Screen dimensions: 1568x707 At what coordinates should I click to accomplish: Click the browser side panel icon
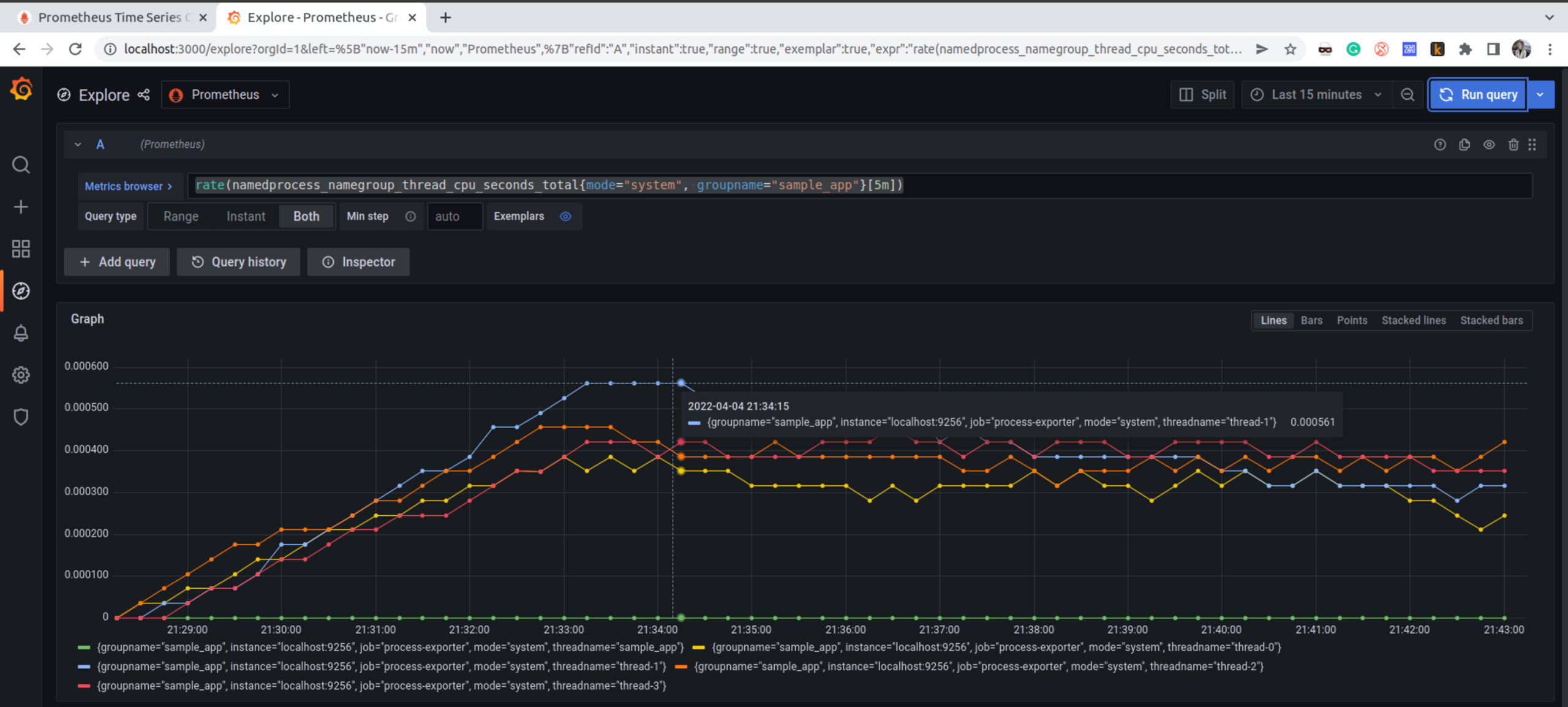pos(1493,49)
